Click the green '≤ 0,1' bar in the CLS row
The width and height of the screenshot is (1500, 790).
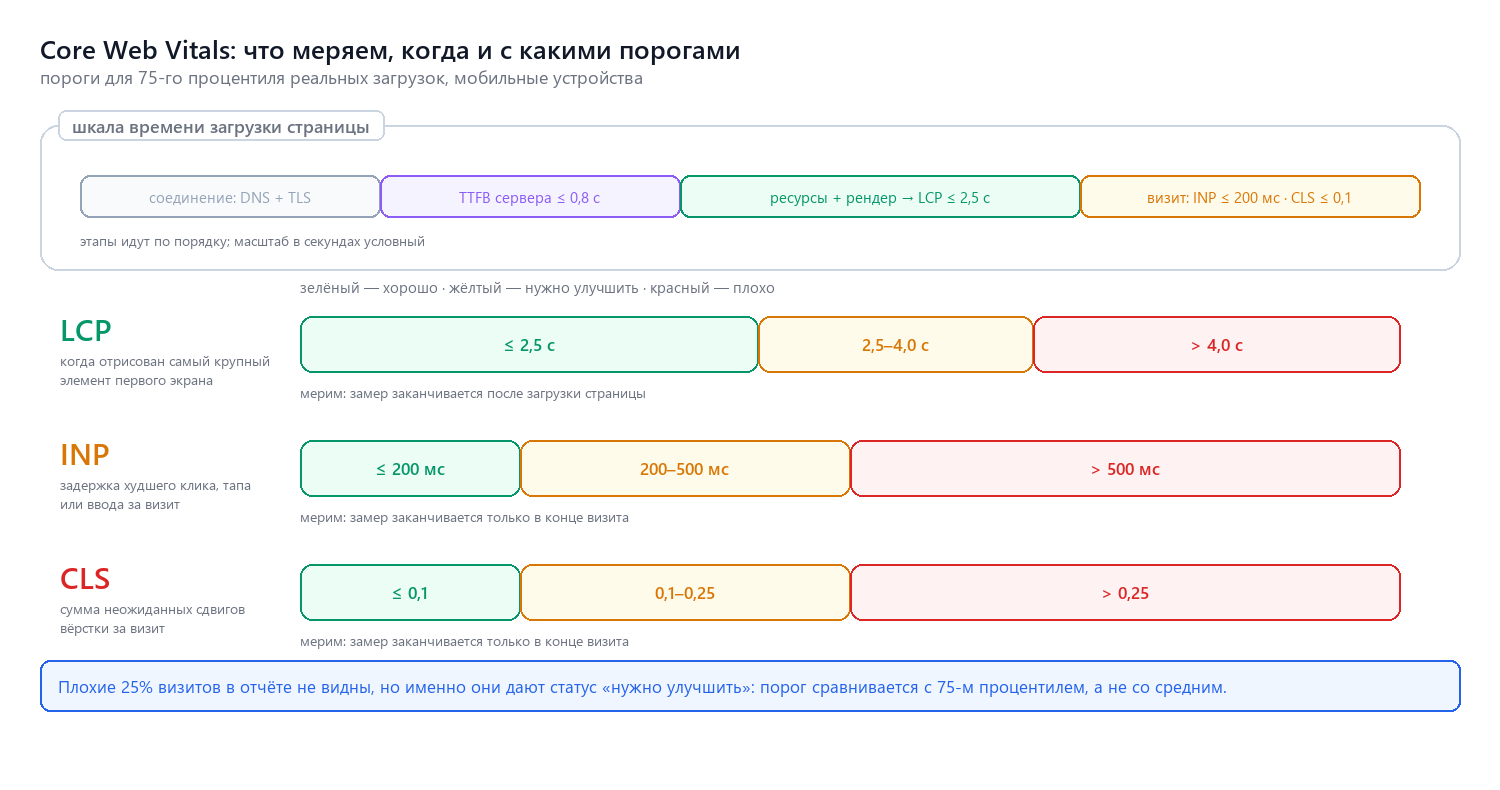[410, 593]
